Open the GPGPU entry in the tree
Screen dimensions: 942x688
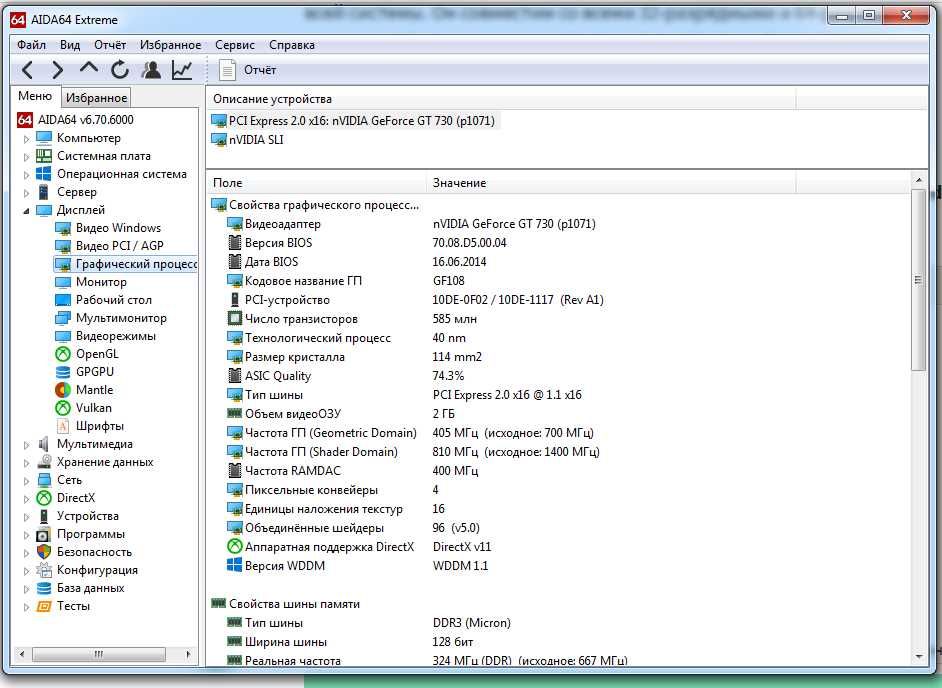[x=94, y=372]
